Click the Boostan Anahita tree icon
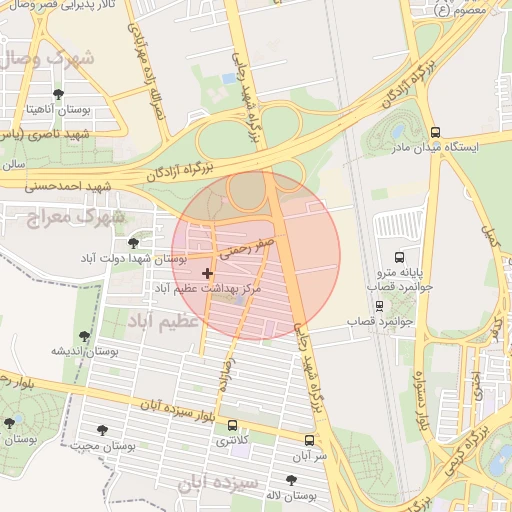Image resolution: width=512 pixels, height=512 pixels. click(58, 94)
